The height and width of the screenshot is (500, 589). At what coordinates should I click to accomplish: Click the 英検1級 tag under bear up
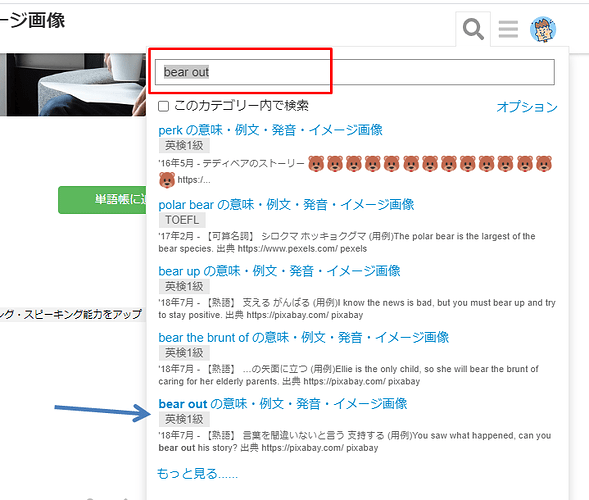point(184,287)
